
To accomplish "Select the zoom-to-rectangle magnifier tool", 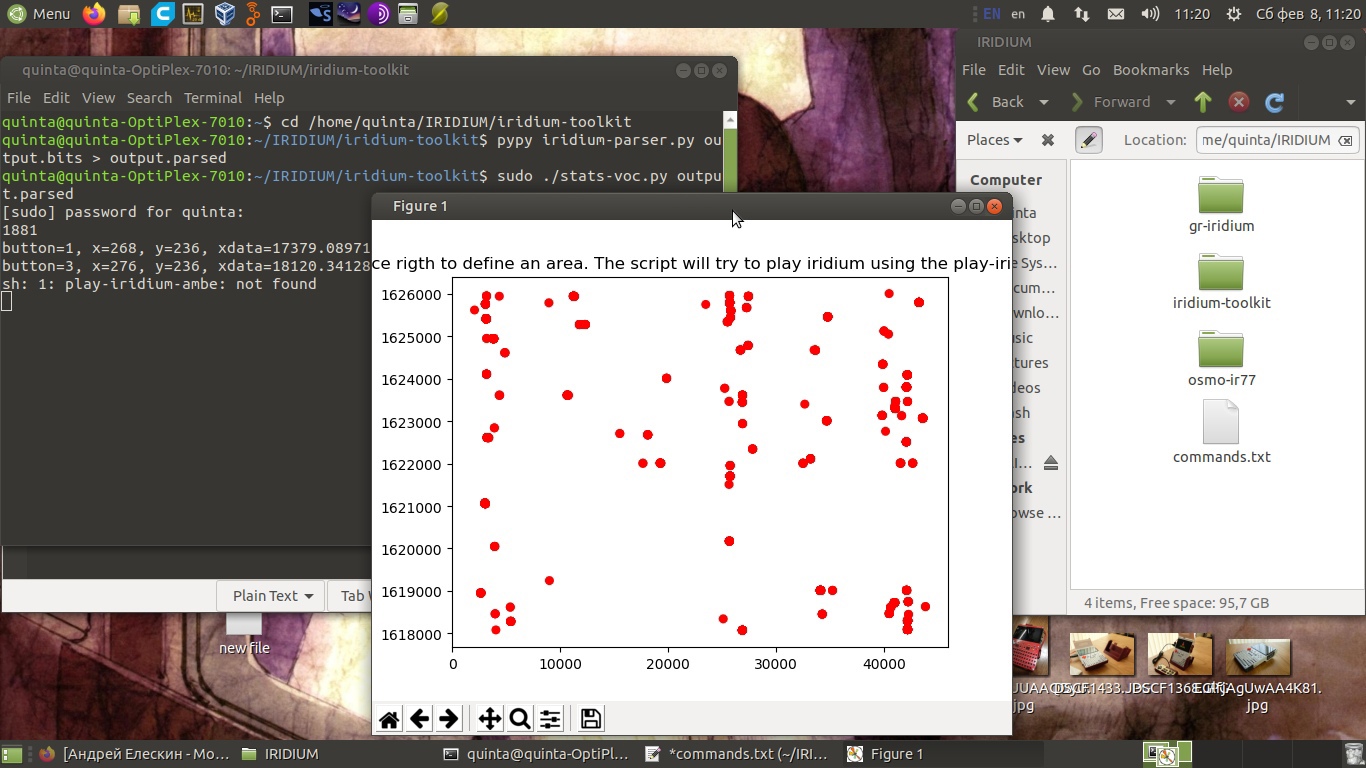I will click(519, 719).
